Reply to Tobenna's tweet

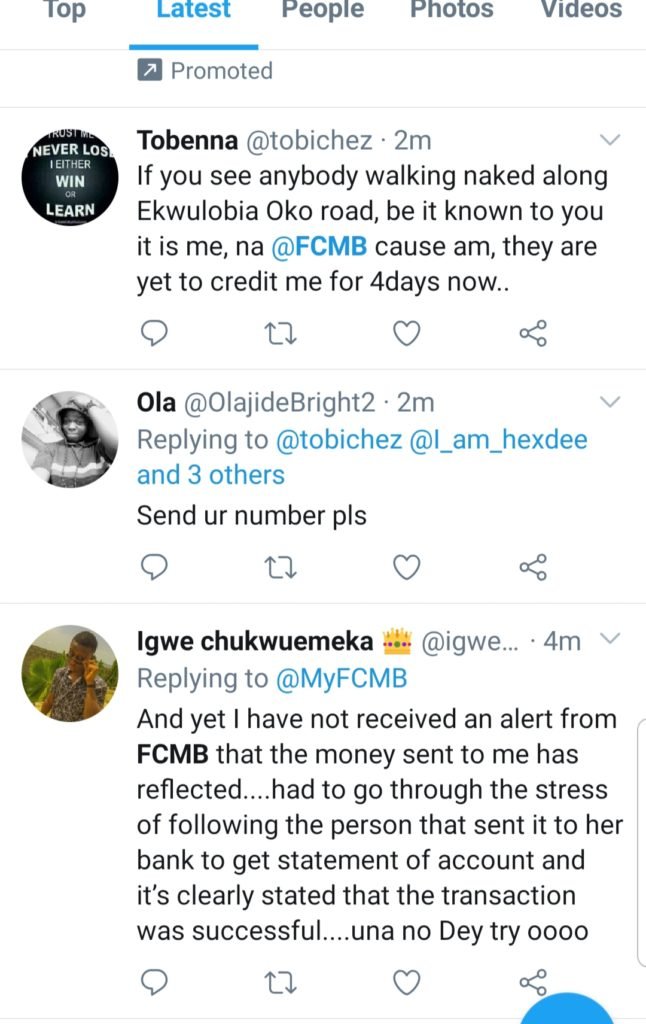153,333
